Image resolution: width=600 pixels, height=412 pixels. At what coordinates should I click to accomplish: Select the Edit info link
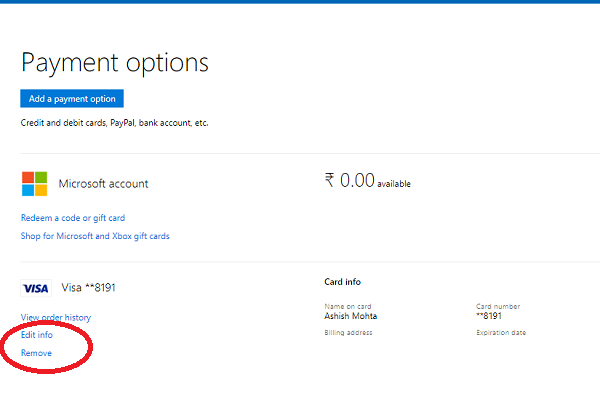tap(37, 335)
